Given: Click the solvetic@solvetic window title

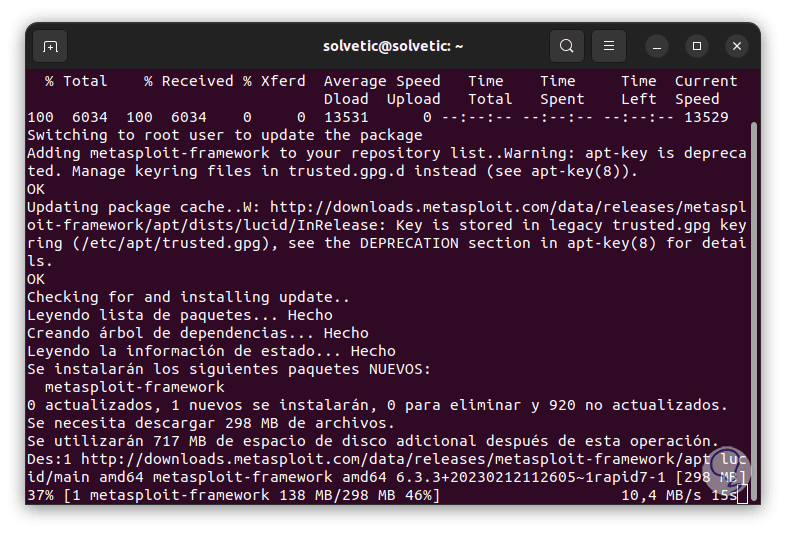Looking at the screenshot, I should pos(393,46).
